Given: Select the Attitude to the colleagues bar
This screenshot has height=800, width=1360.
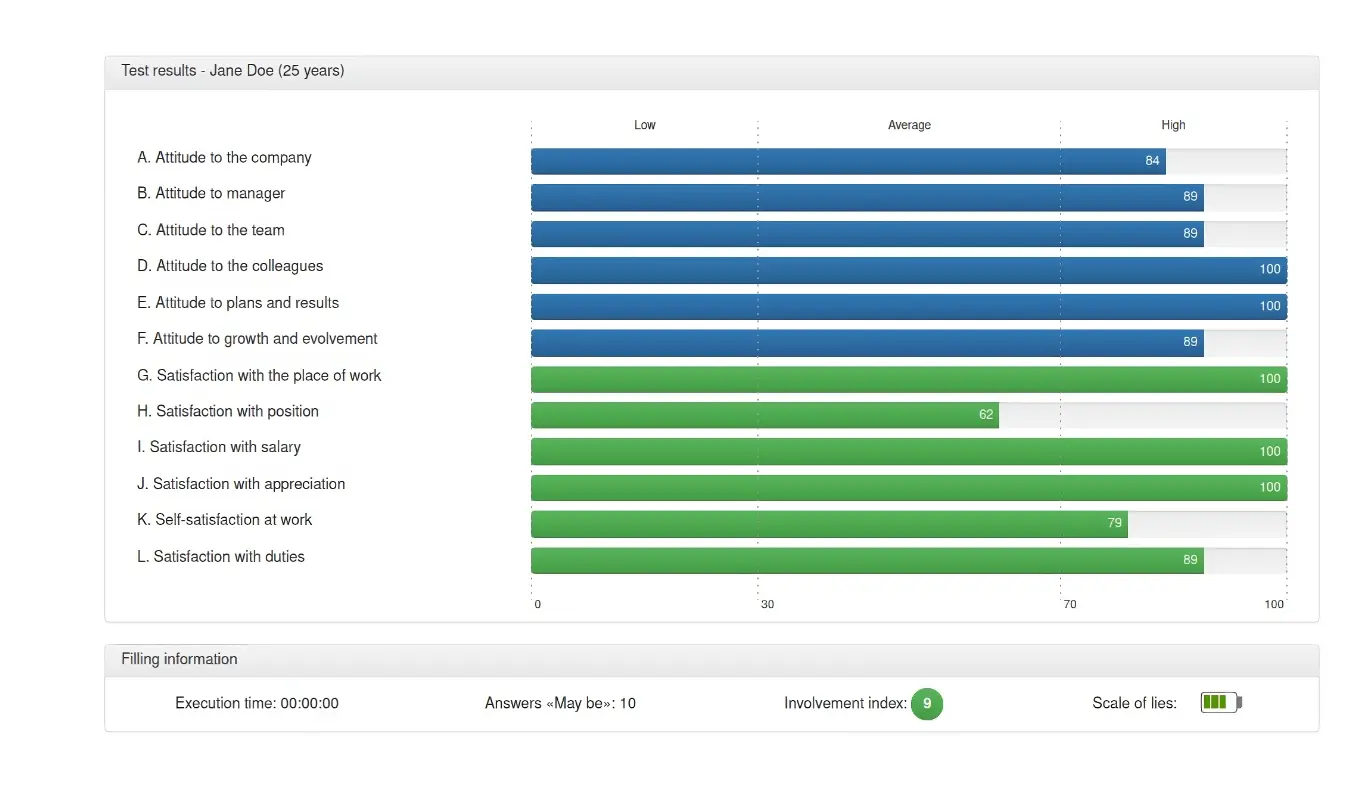Looking at the screenshot, I should (908, 270).
